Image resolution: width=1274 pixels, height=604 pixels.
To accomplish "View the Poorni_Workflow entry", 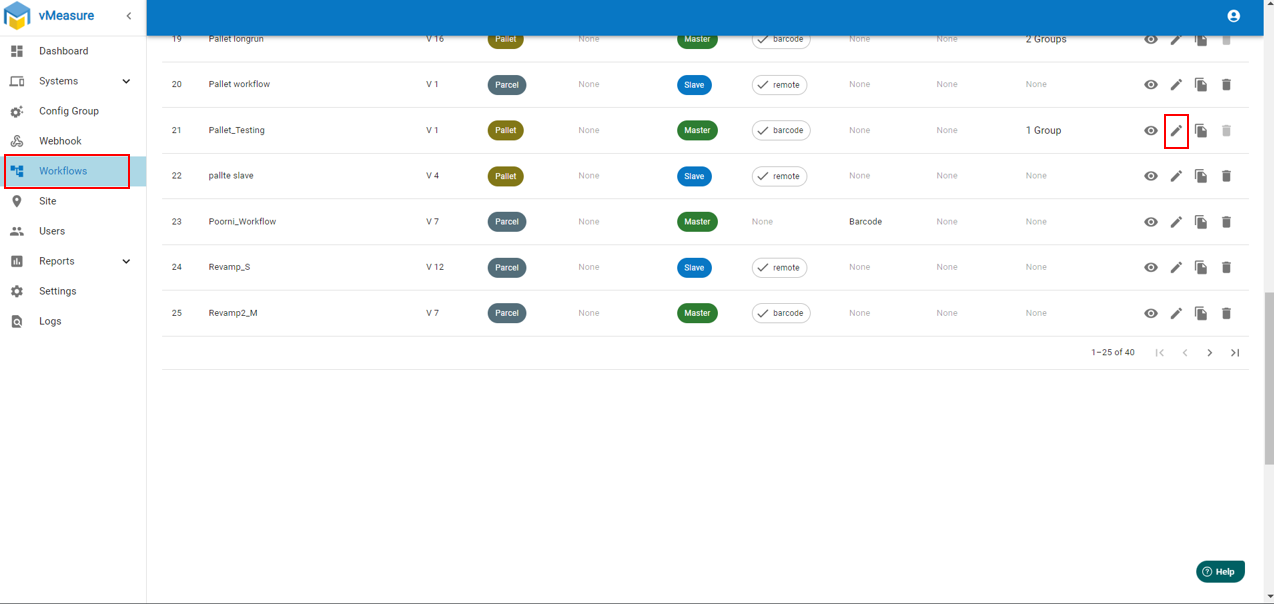I will pyautogui.click(x=1151, y=222).
